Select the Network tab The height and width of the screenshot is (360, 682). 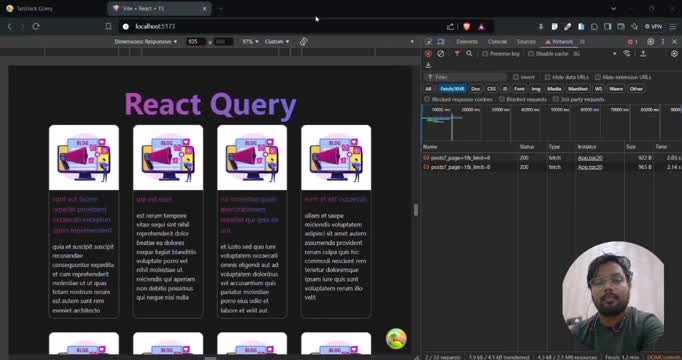click(559, 42)
